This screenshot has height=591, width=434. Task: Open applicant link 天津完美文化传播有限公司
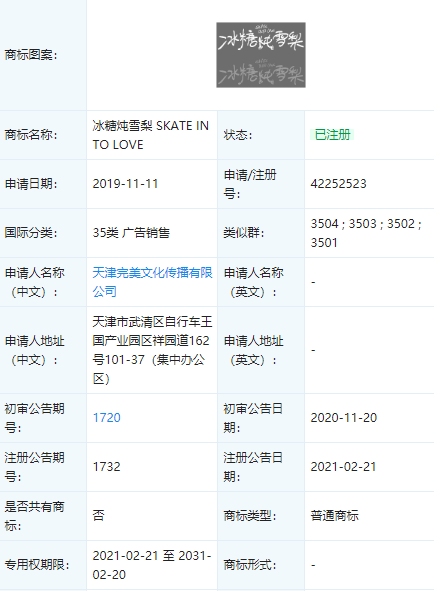[153, 282]
